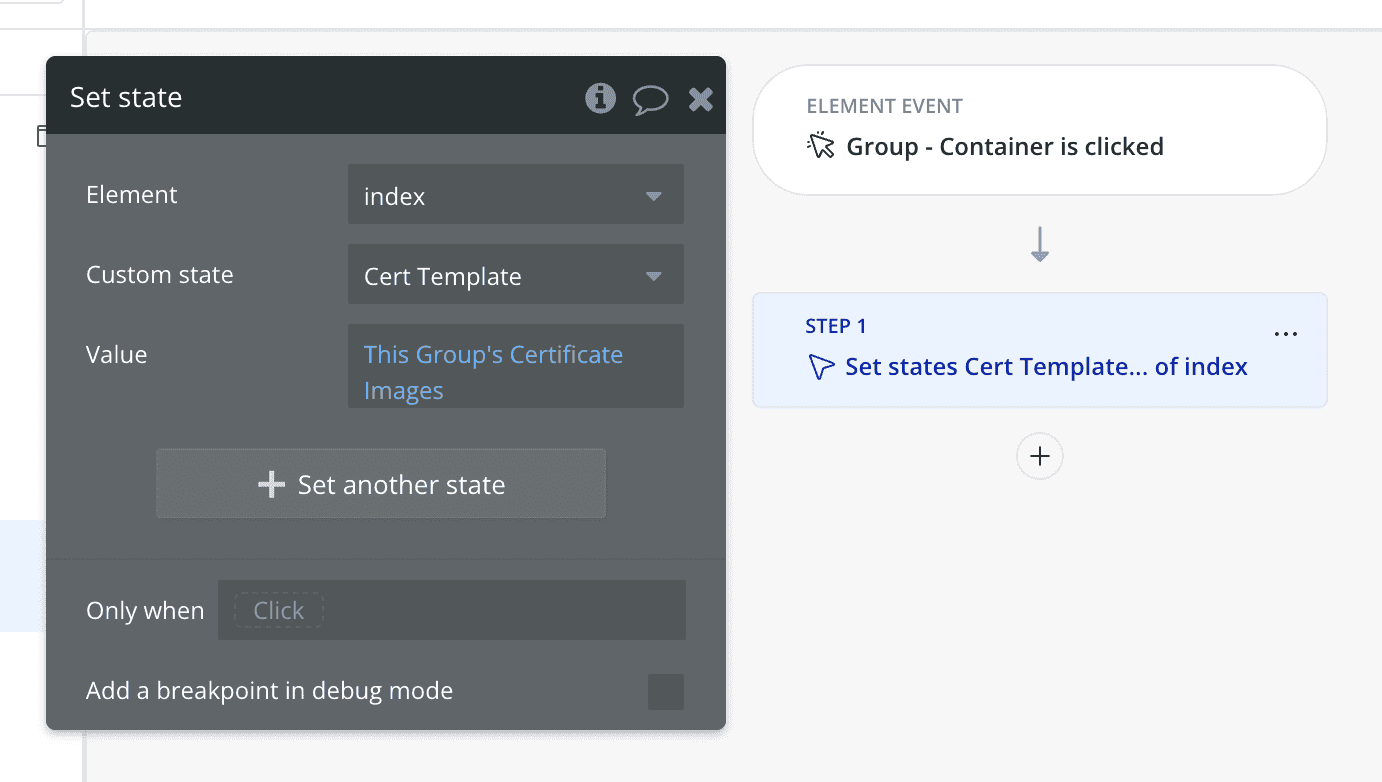Click the Only when condition field
The height and width of the screenshot is (782, 1382).
coord(452,610)
